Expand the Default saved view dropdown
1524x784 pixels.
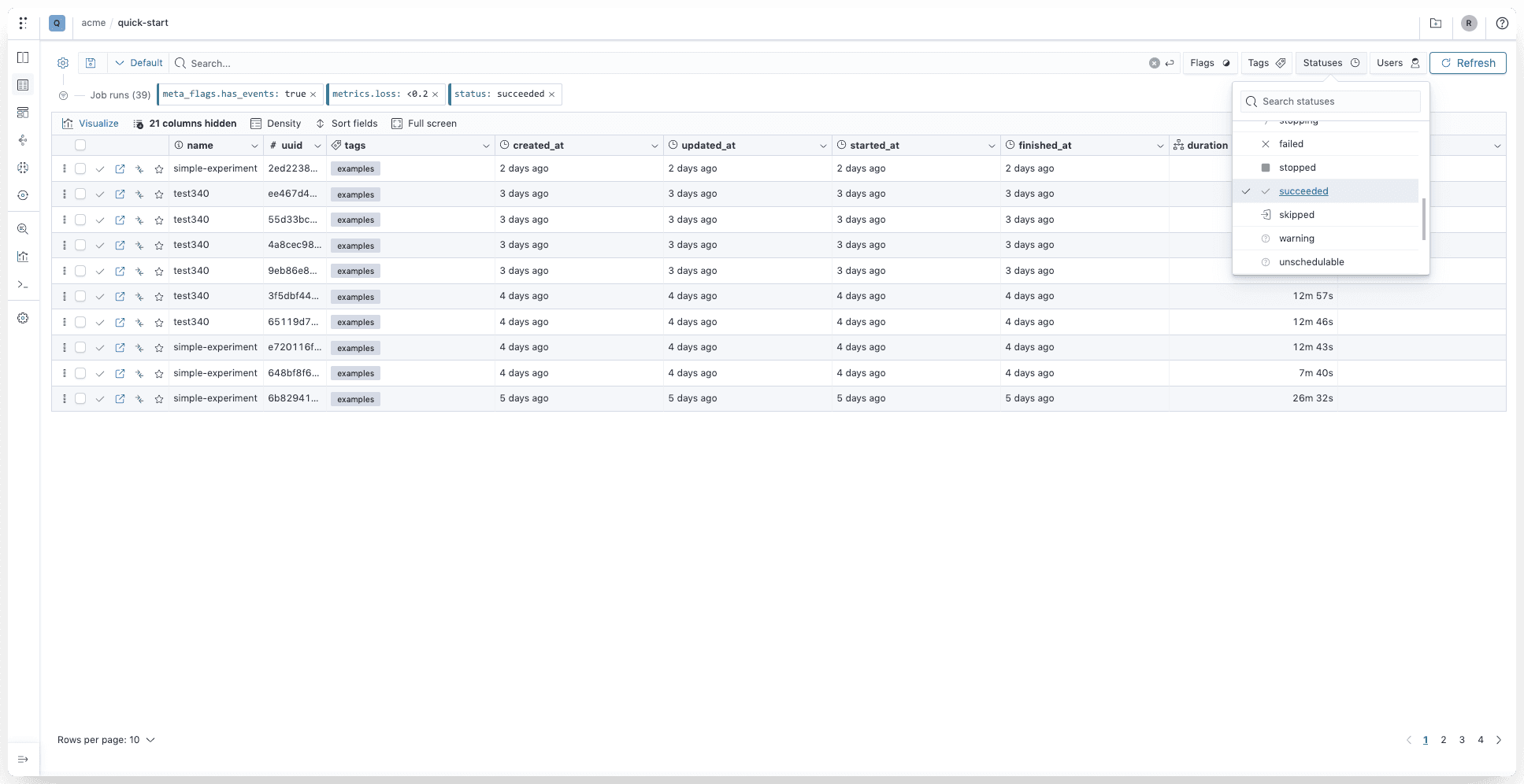pyautogui.click(x=139, y=62)
